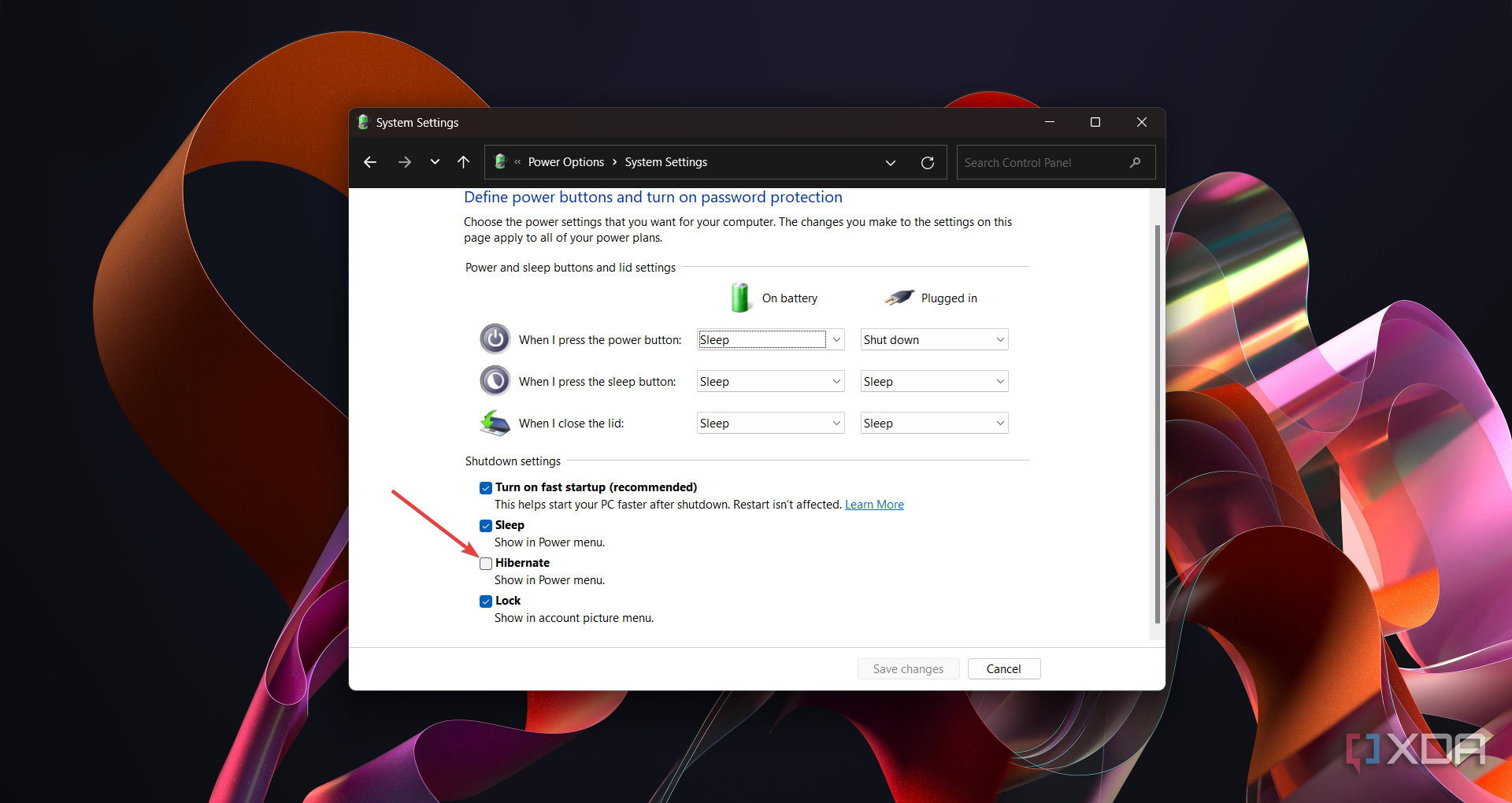Click the Forward navigation arrow
Image resolution: width=1512 pixels, height=803 pixels.
click(404, 162)
